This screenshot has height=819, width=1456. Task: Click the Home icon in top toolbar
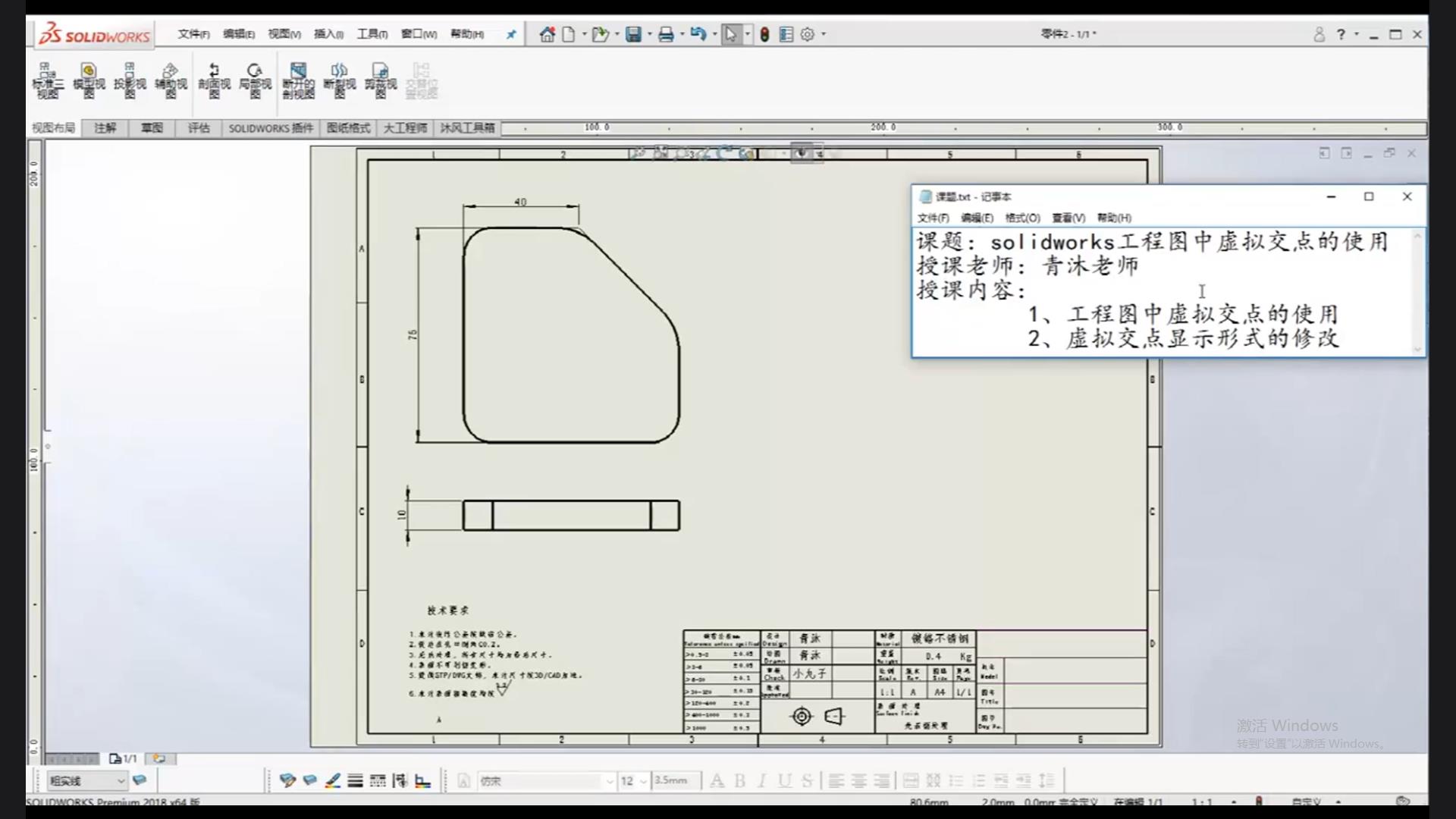coord(547,34)
